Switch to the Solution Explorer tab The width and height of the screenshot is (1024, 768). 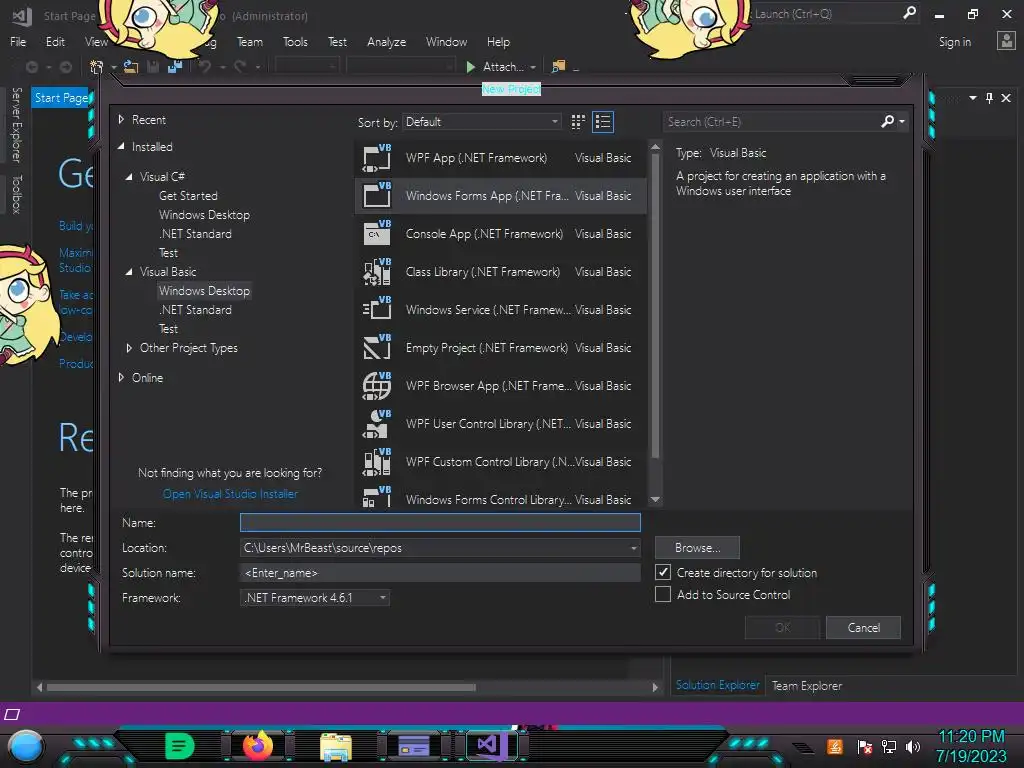718,685
